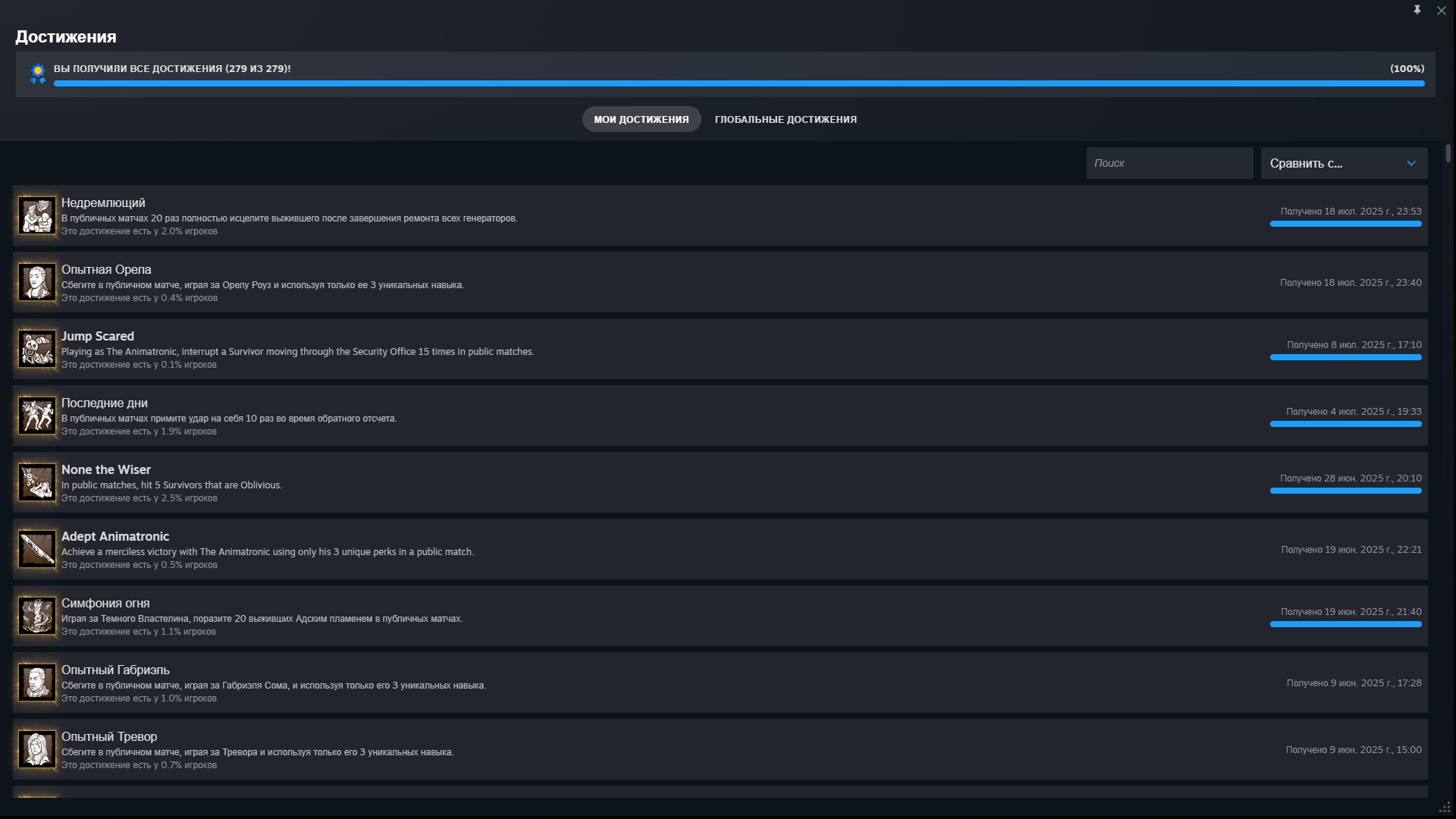This screenshot has width=1456, height=819.
Task: Click the vertical scrollbar thumb
Action: tap(1448, 153)
